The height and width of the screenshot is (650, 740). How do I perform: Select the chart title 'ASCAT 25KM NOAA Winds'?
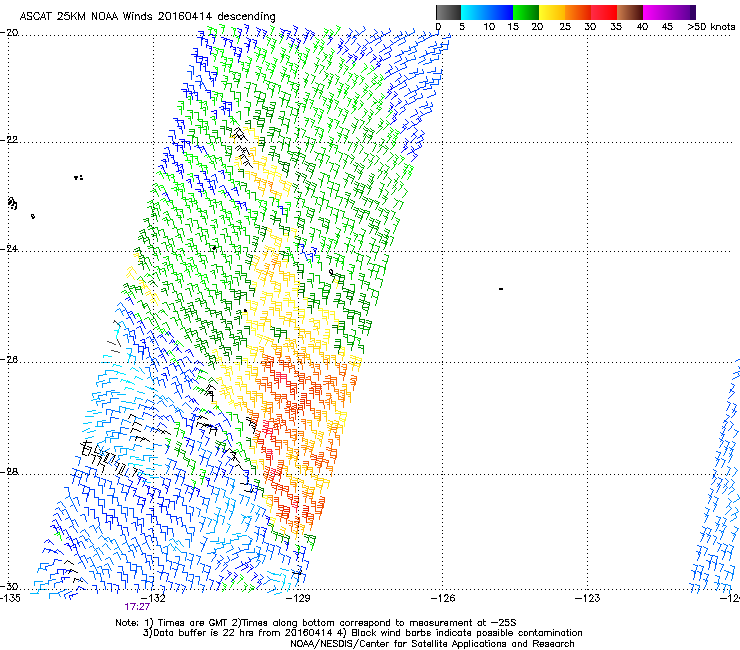86,16
